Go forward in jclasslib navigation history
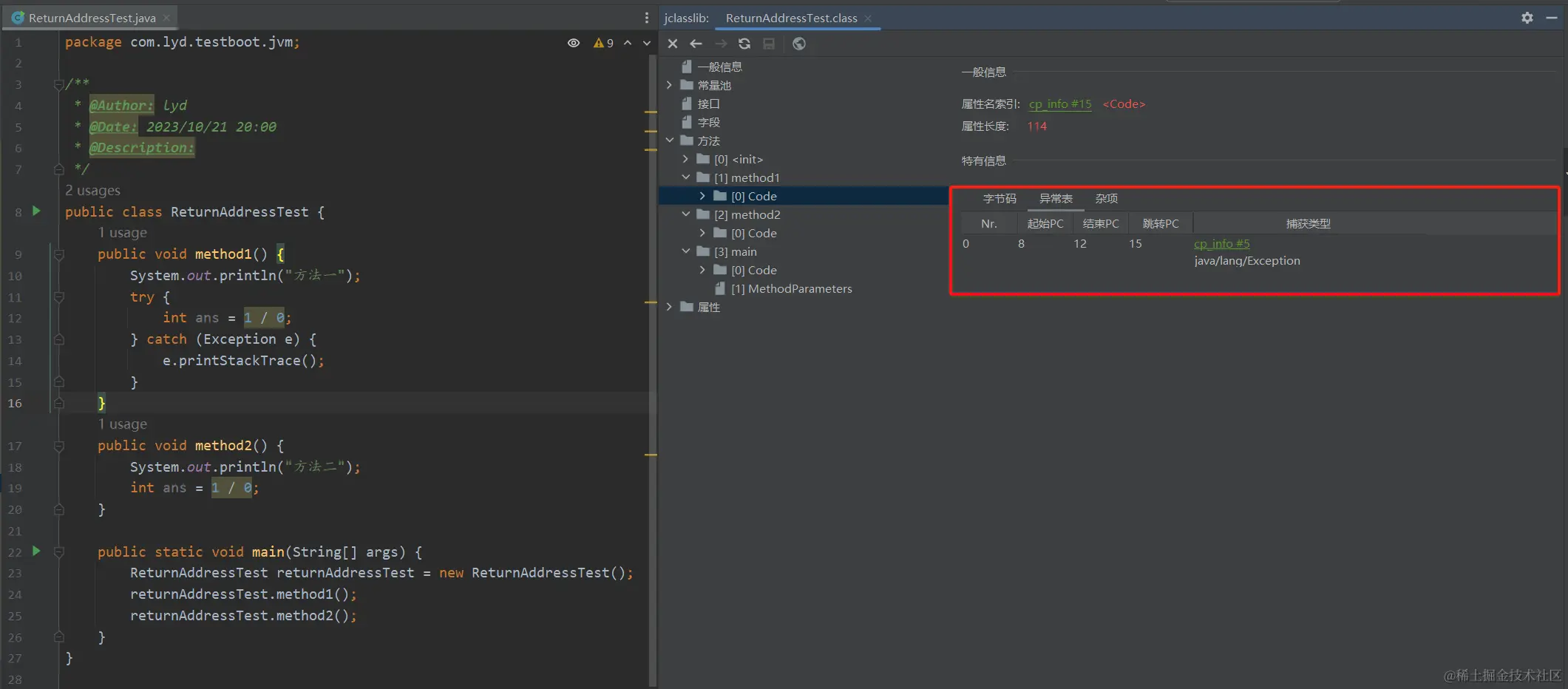This screenshot has height=689, width=1568. (x=721, y=44)
